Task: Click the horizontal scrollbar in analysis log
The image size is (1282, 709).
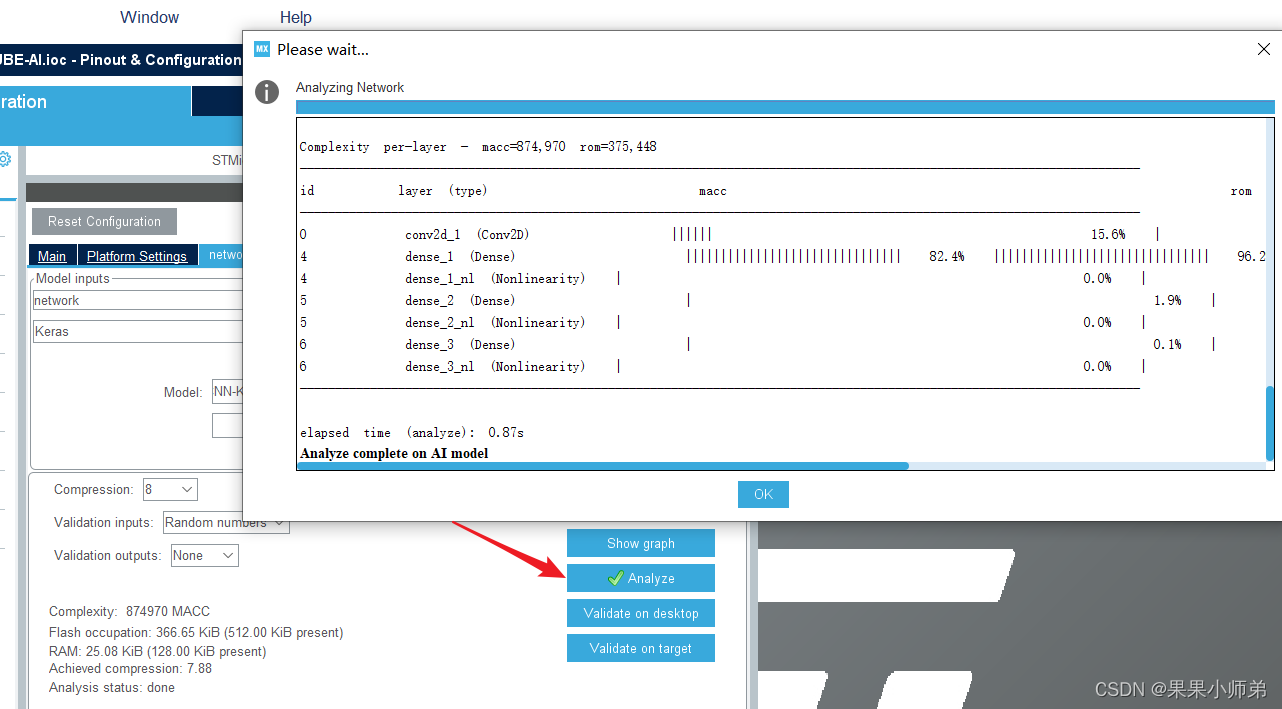Action: [603, 465]
